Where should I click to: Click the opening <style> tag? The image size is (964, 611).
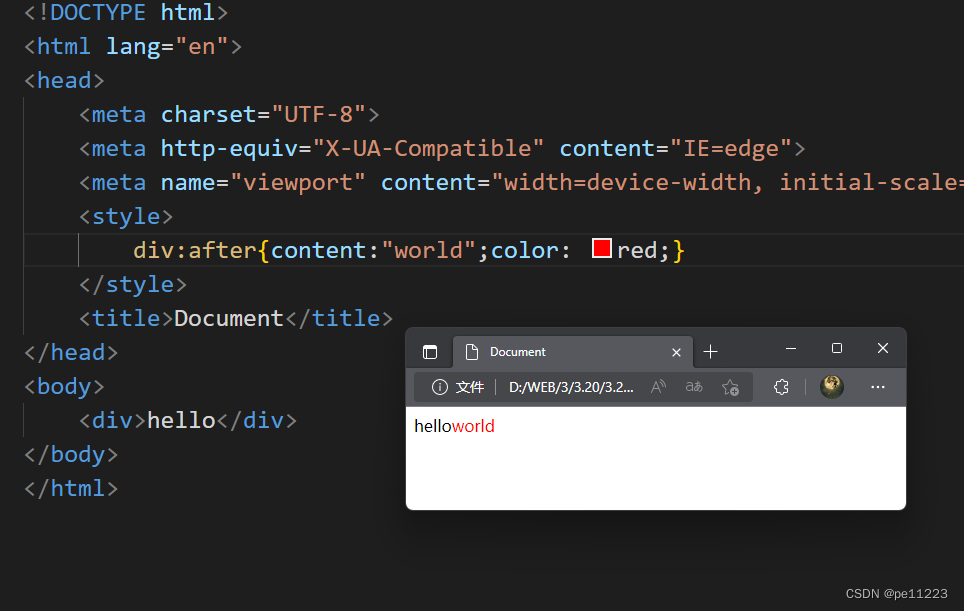126,216
